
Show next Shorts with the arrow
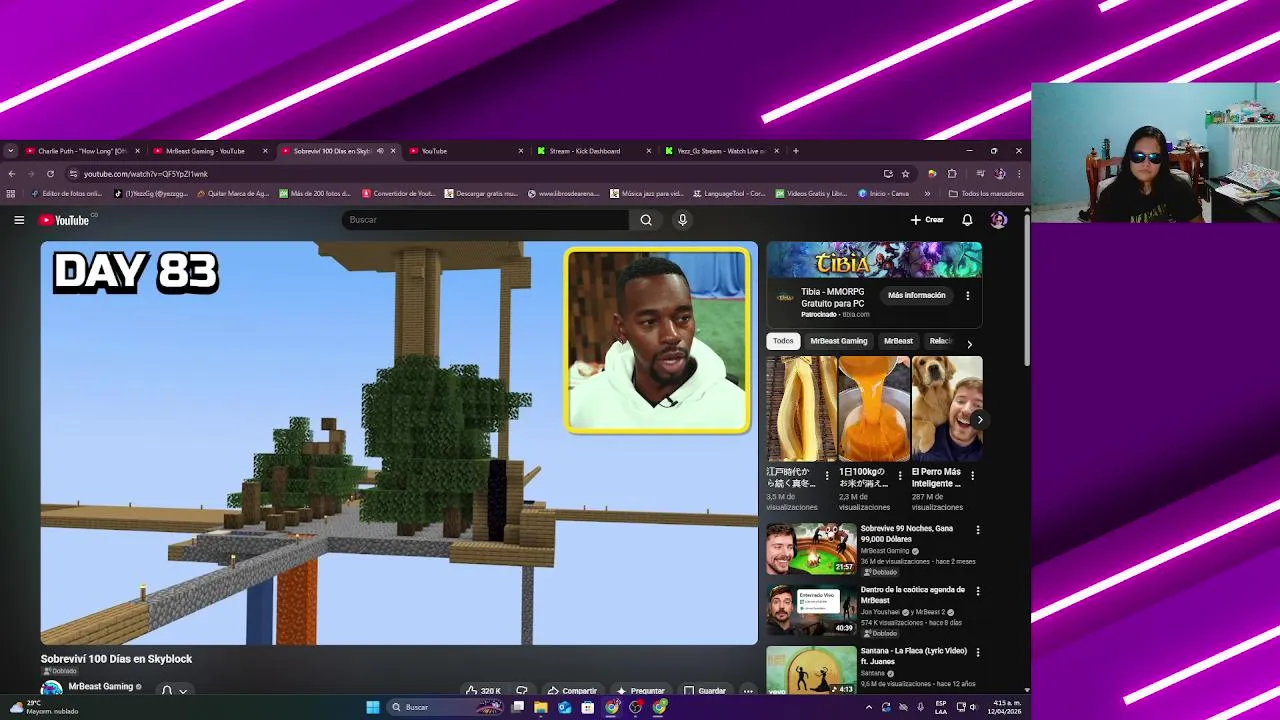pos(978,420)
